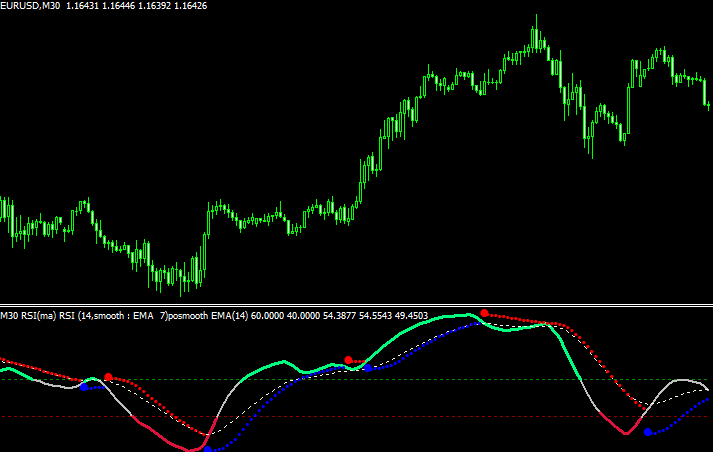The image size is (713, 452).
Task: Select the 1.16446 high price value
Action: click(118, 6)
